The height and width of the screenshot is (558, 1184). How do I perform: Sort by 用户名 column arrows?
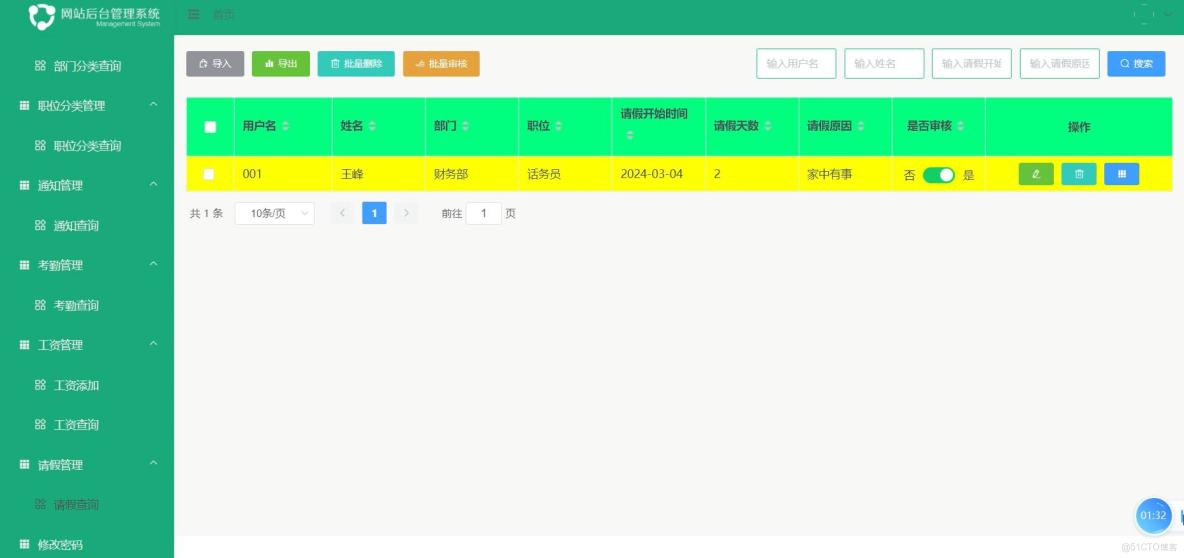[x=285, y=126]
